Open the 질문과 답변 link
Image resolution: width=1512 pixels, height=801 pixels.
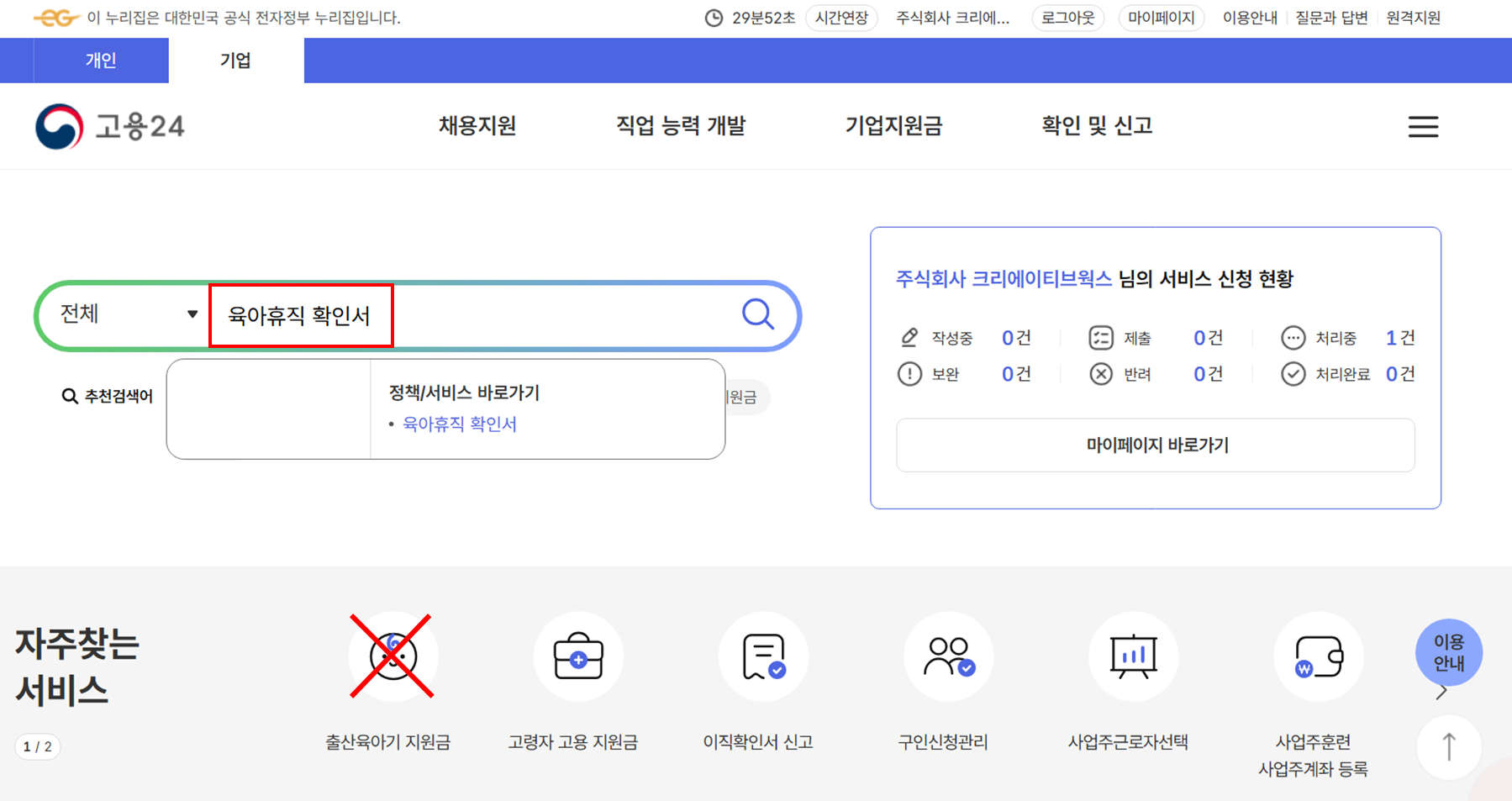point(1331,18)
